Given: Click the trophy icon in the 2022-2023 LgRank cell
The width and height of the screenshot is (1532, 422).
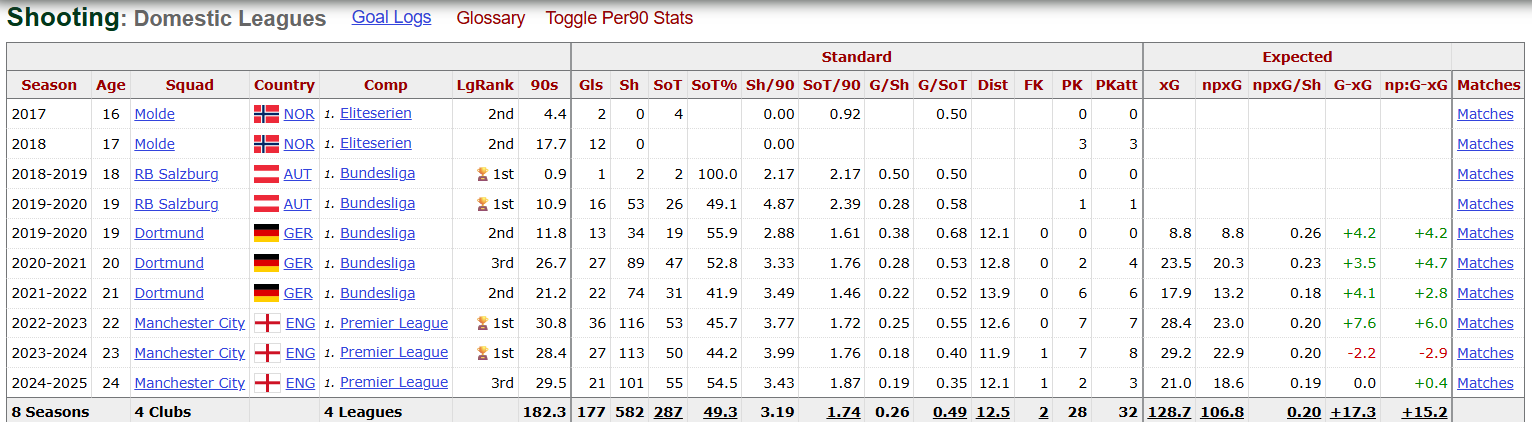Looking at the screenshot, I should [x=483, y=323].
